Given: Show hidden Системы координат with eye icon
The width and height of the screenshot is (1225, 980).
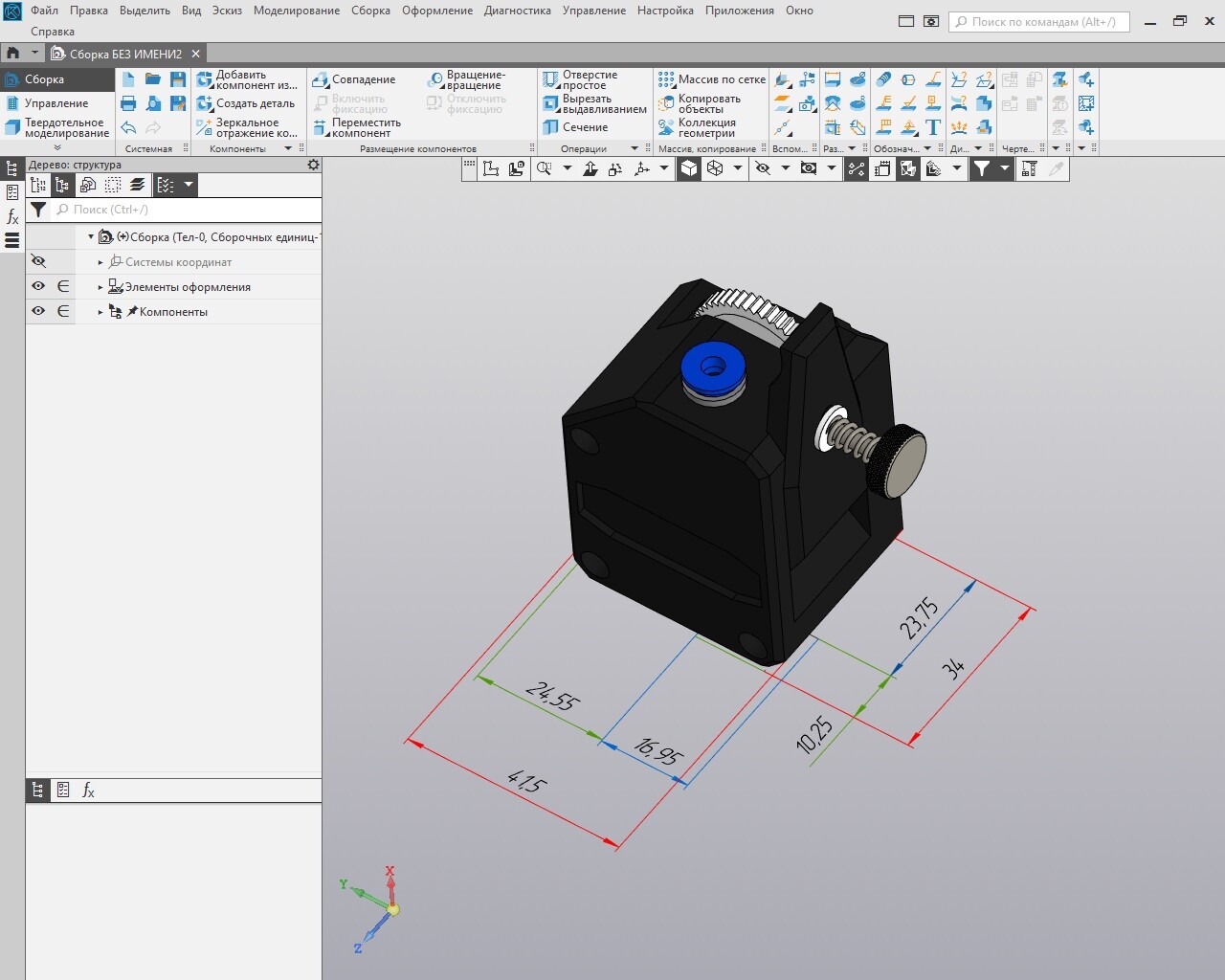Looking at the screenshot, I should [38, 261].
